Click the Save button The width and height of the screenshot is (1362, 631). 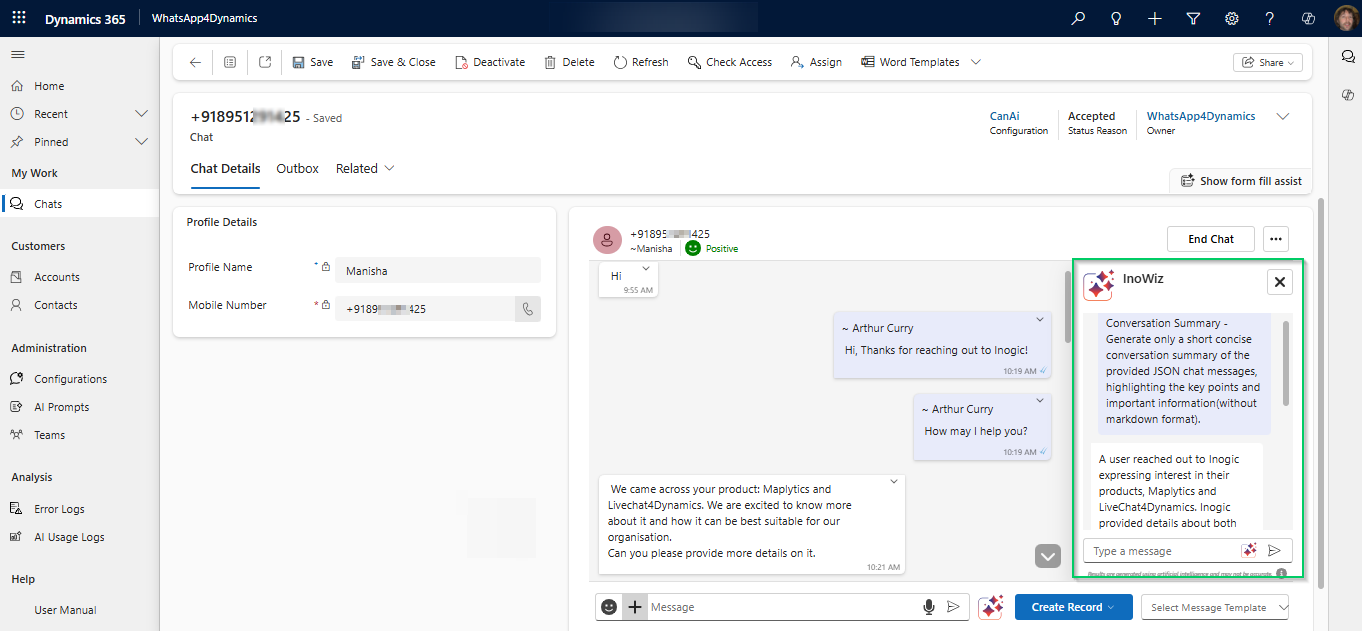312,62
